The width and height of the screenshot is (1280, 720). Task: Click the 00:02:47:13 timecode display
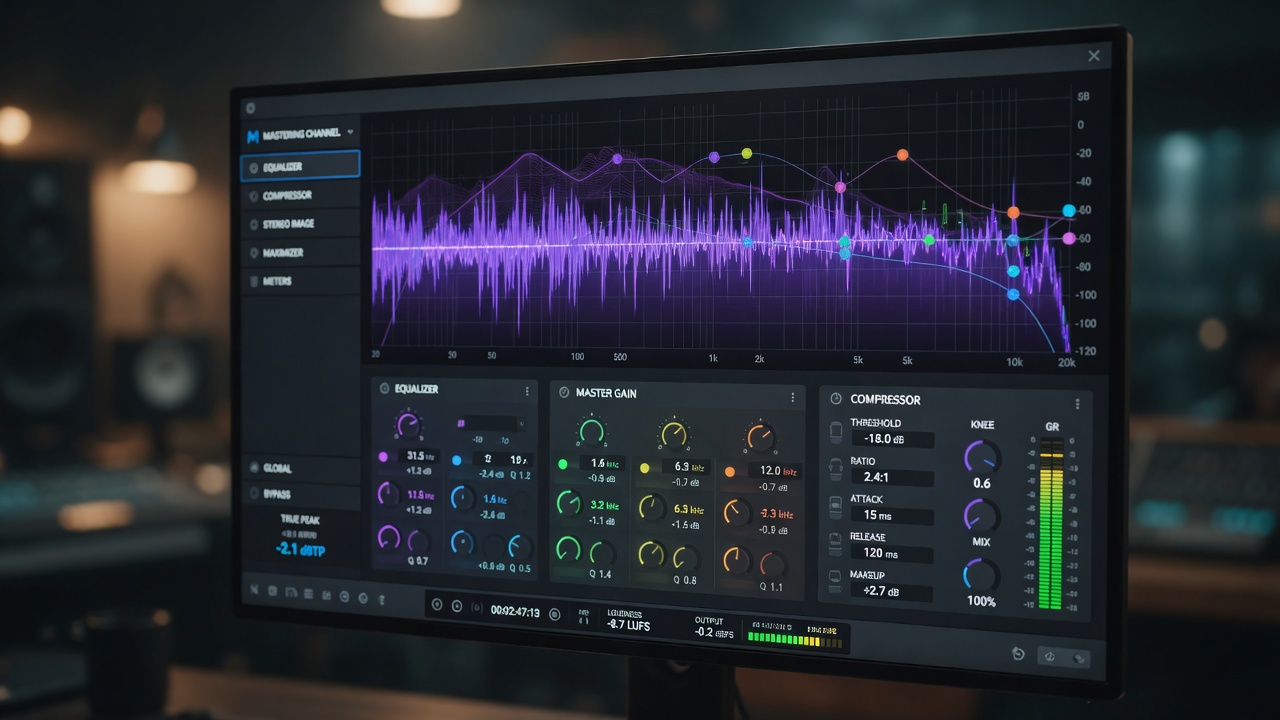pos(515,612)
